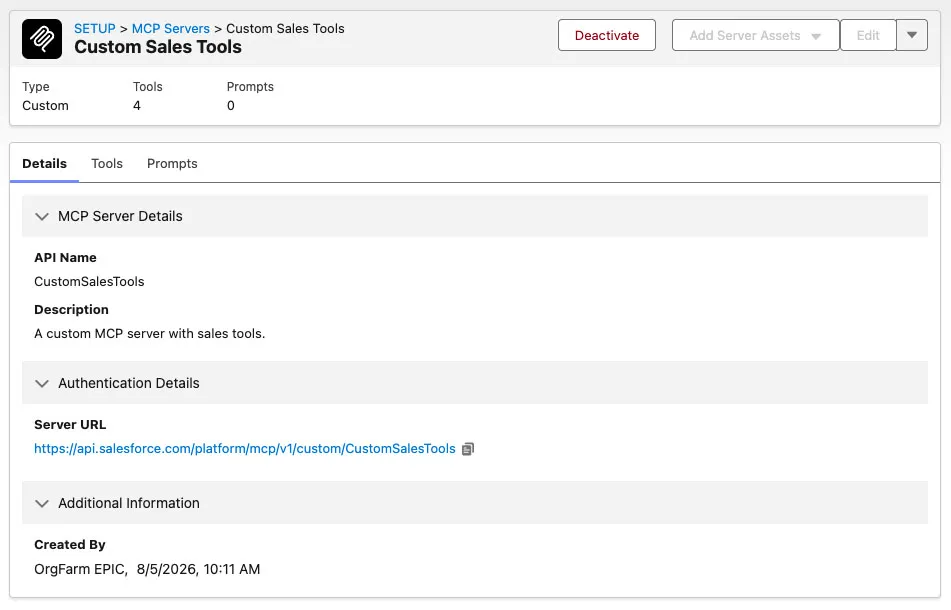Click the 'OrgFarm EPIC' creator name
The width and height of the screenshot is (951, 610).
point(81,569)
